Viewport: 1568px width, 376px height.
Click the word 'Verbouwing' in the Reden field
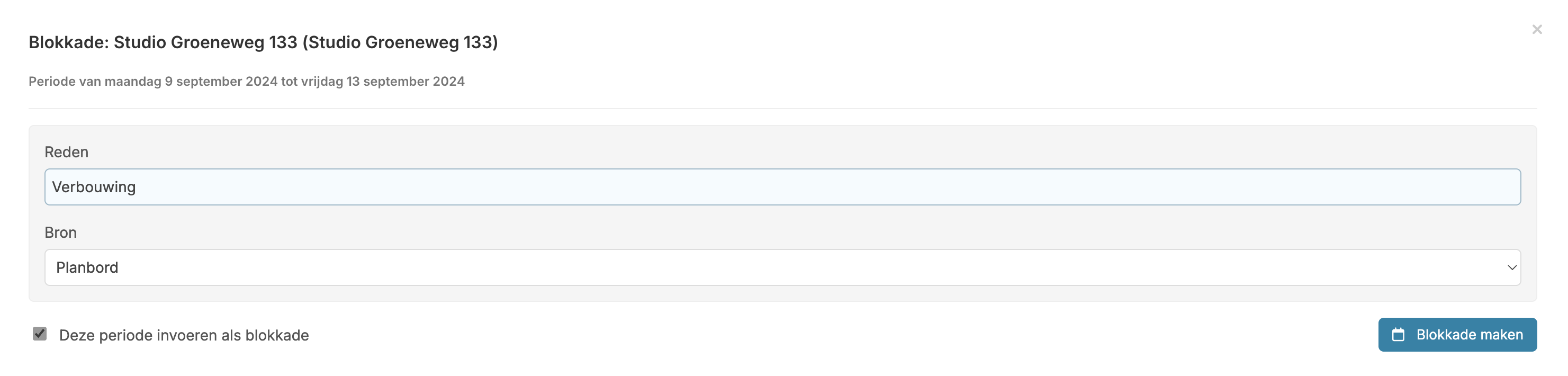point(94,187)
